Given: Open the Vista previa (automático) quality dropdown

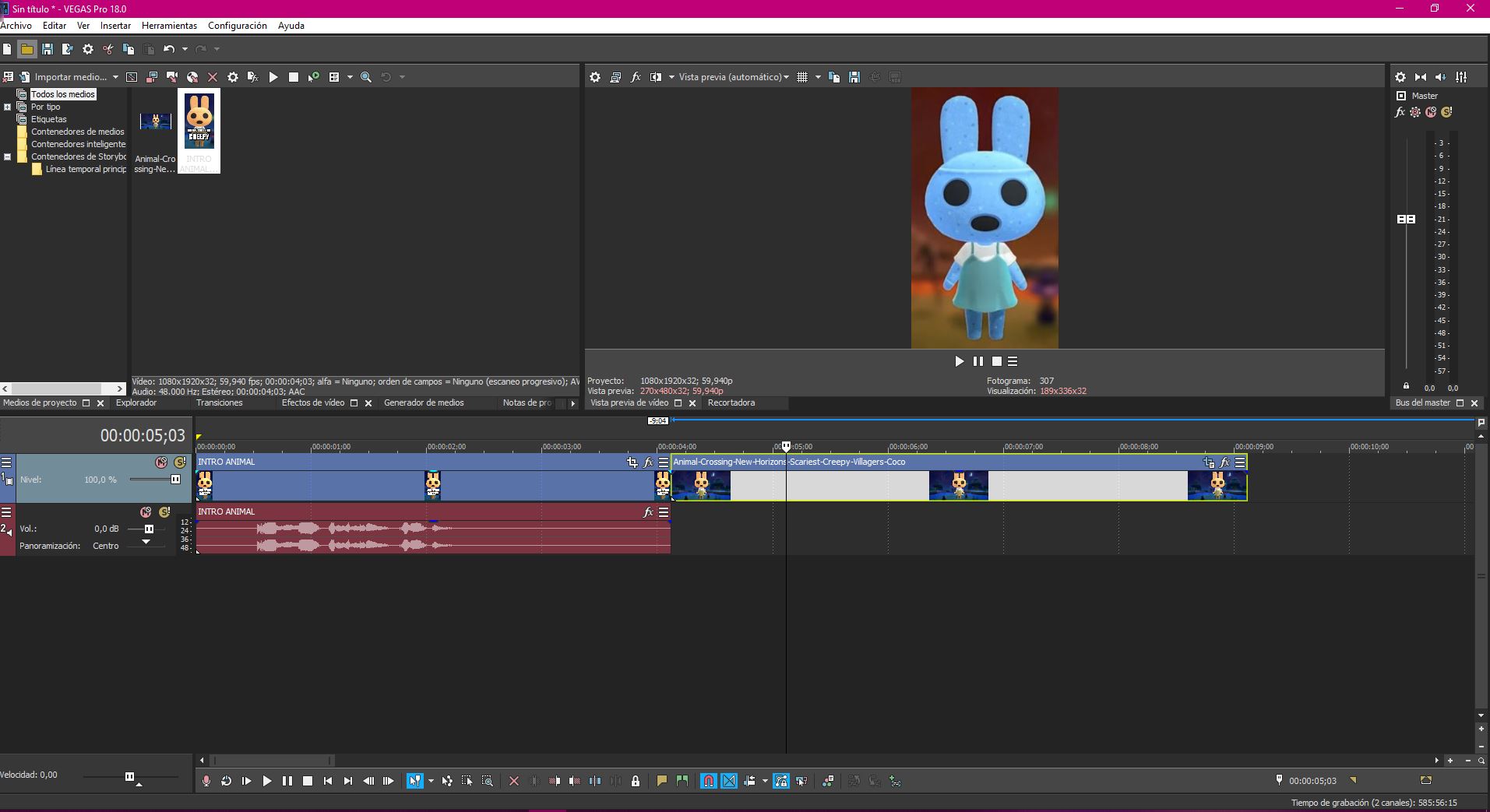Looking at the screenshot, I should 734,77.
